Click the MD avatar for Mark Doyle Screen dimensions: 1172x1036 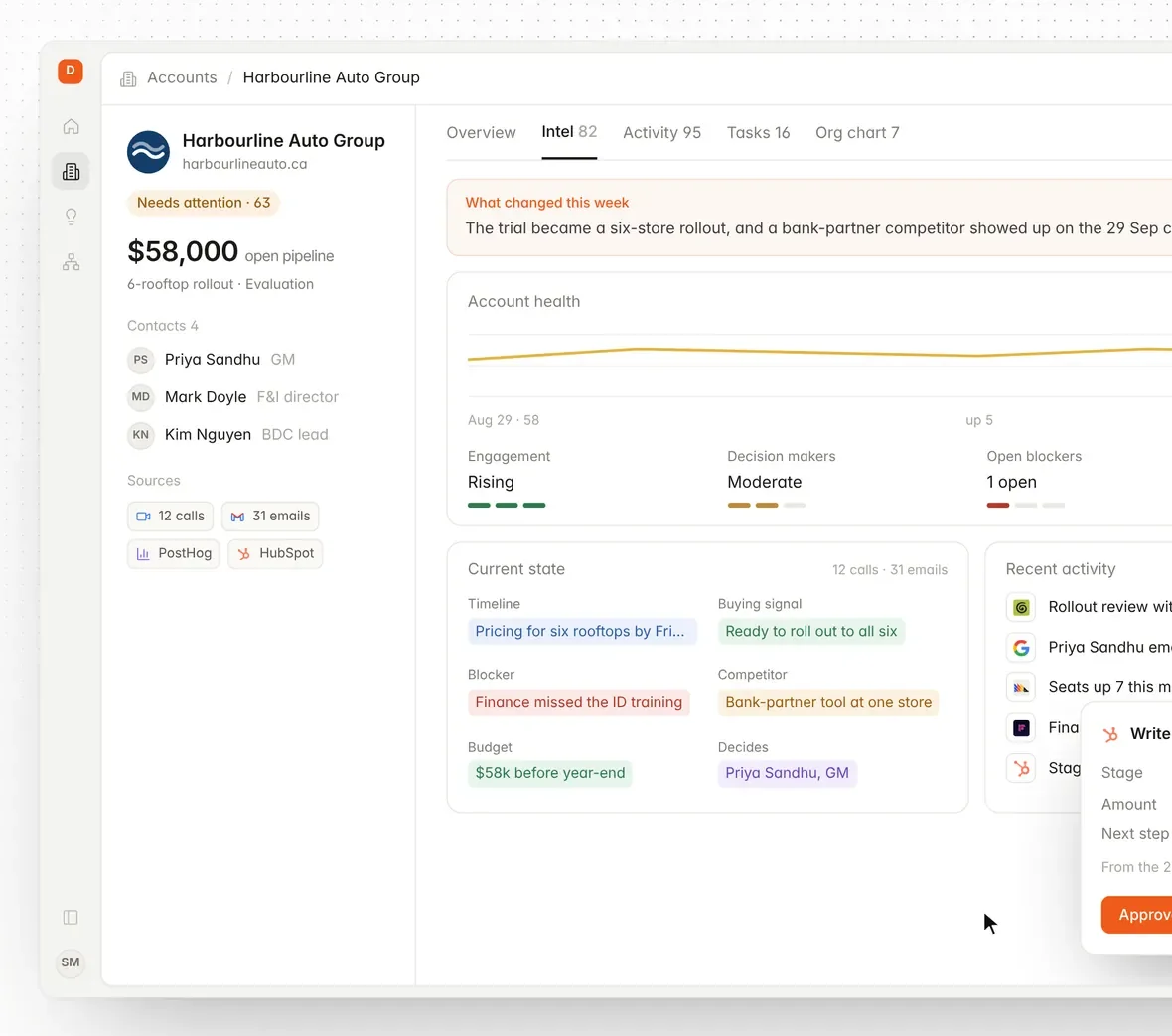[140, 397]
